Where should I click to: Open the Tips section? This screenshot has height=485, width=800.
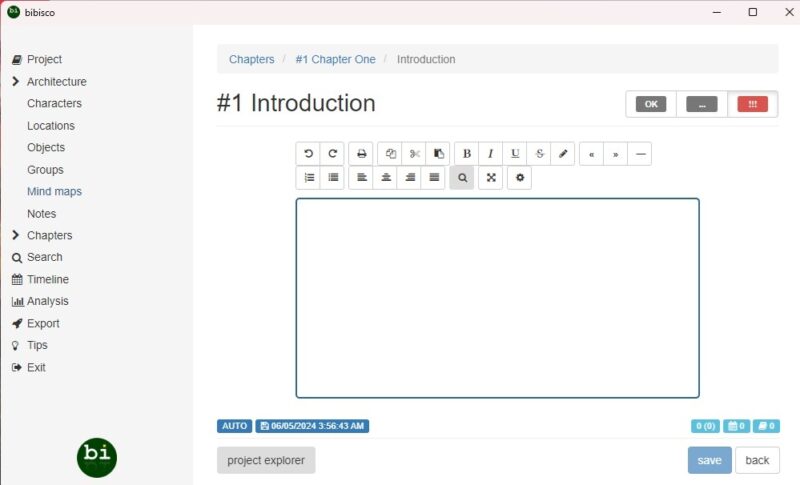37,345
